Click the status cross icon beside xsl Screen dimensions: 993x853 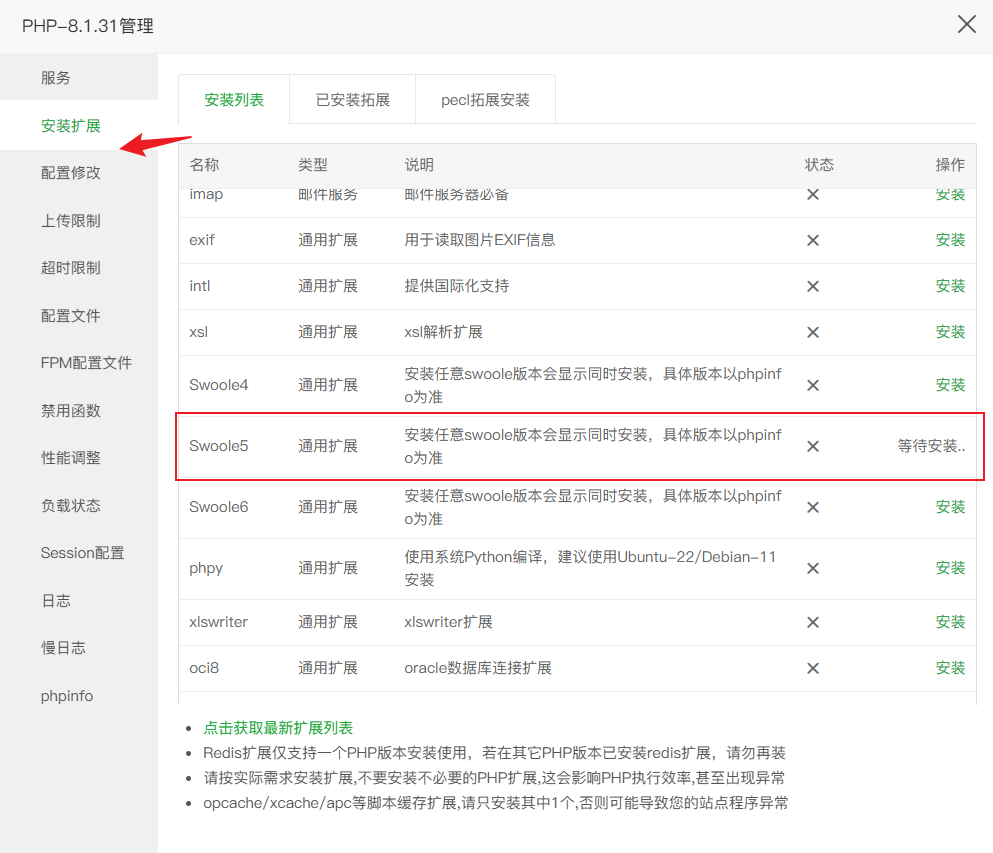click(813, 332)
